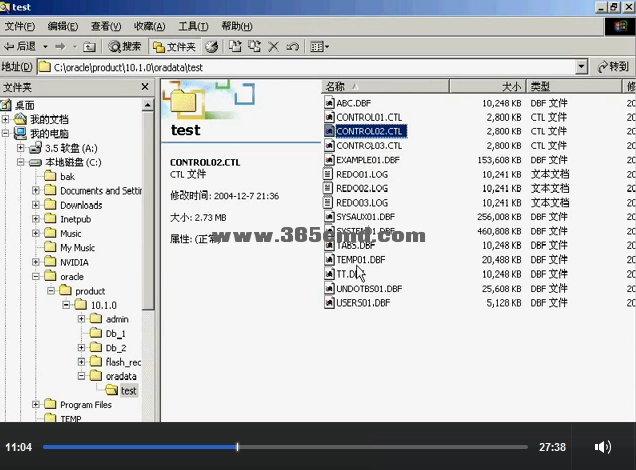The image size is (636, 470).
Task: Sort by Size (大小) column header
Action: point(488,86)
